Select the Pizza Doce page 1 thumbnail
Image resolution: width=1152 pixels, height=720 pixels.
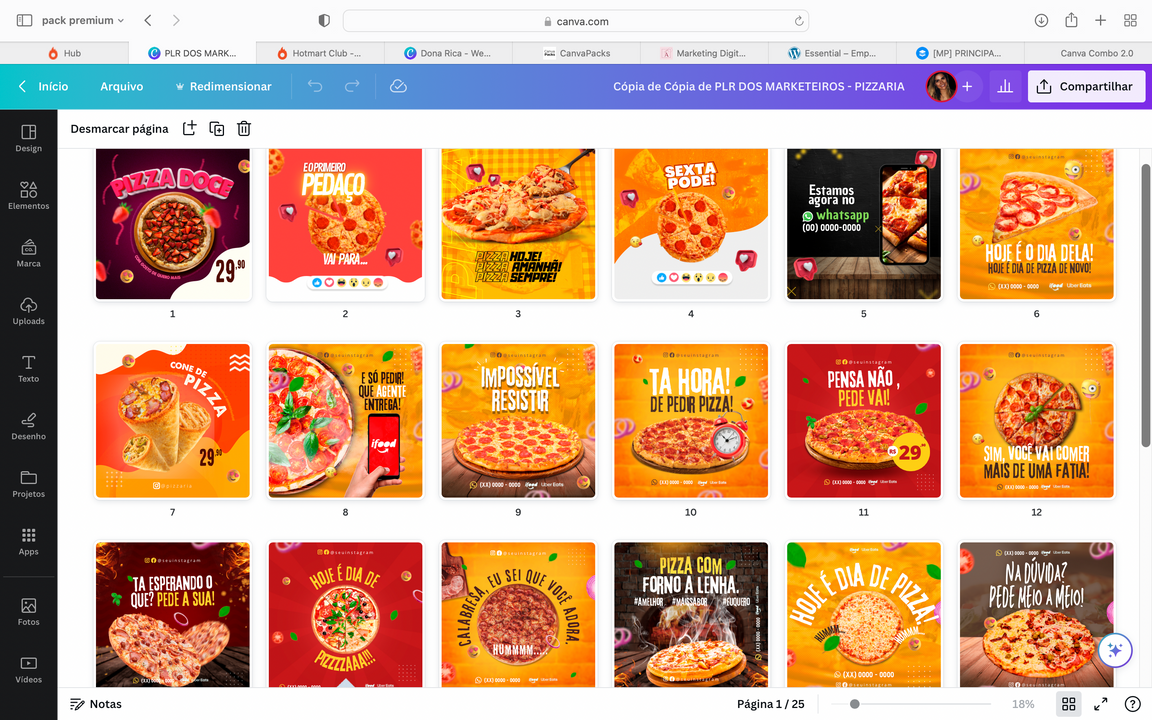[x=172, y=224]
